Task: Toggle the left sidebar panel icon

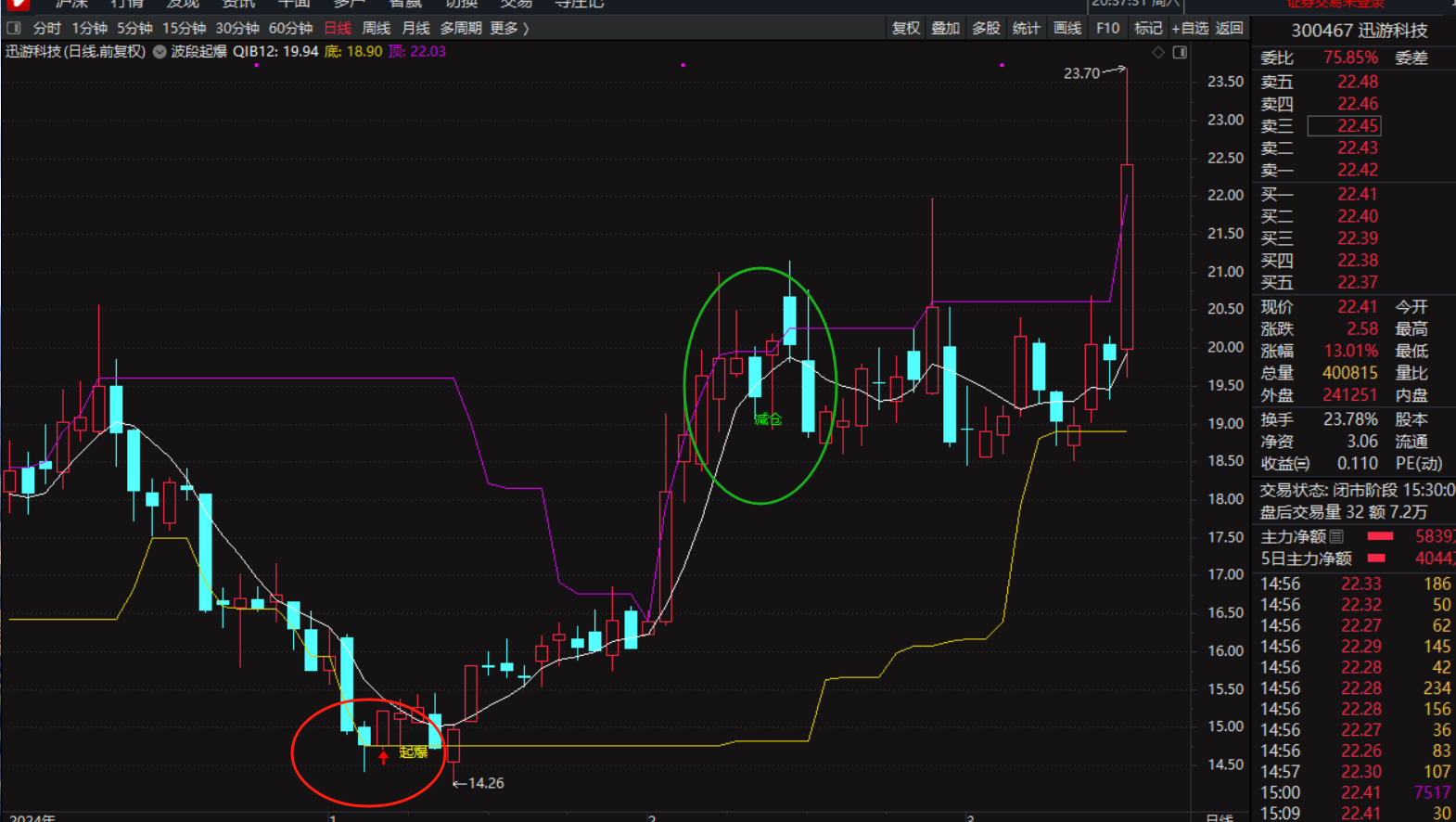Action: pos(14,29)
